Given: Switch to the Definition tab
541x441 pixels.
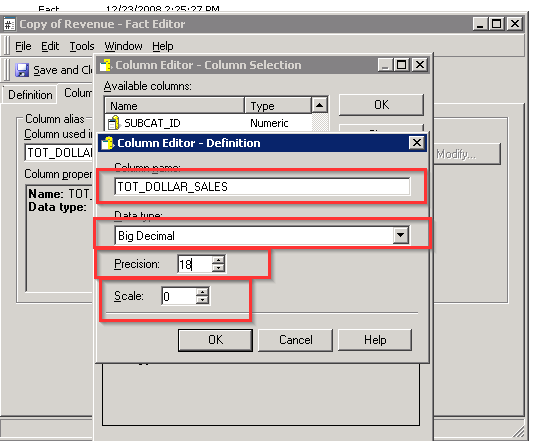Looking at the screenshot, I should [30, 95].
